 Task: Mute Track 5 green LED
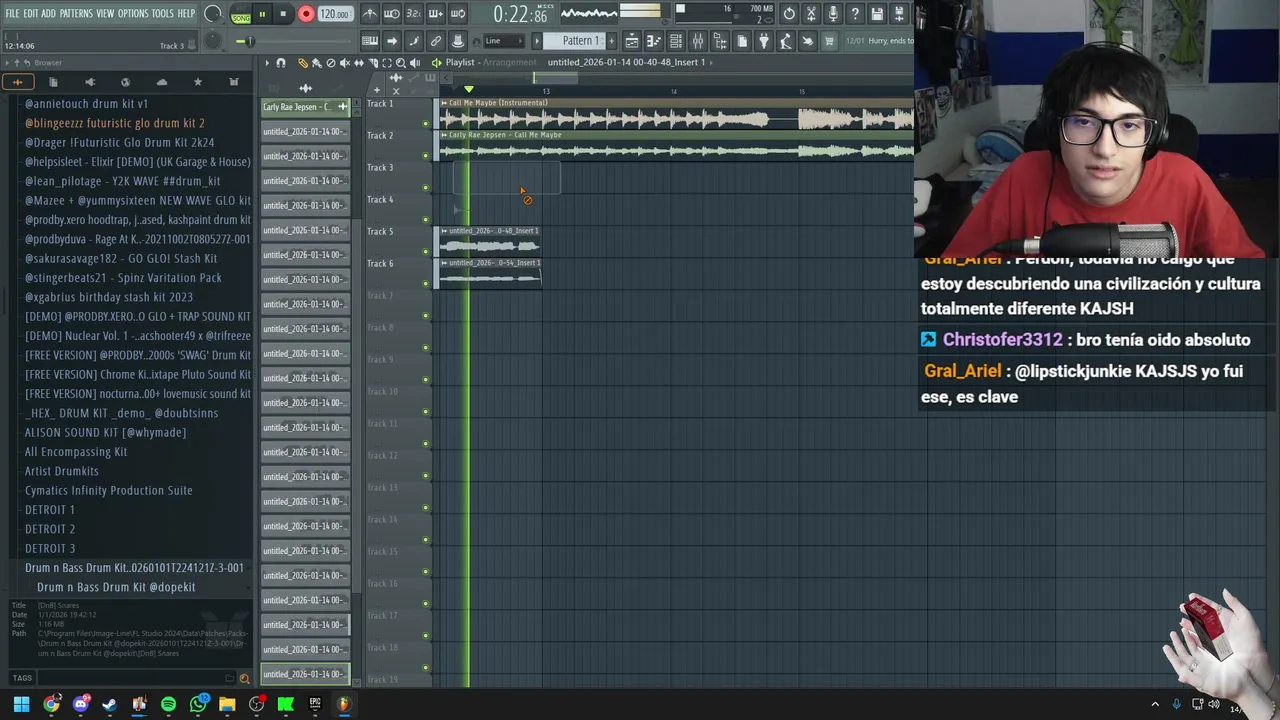point(426,252)
